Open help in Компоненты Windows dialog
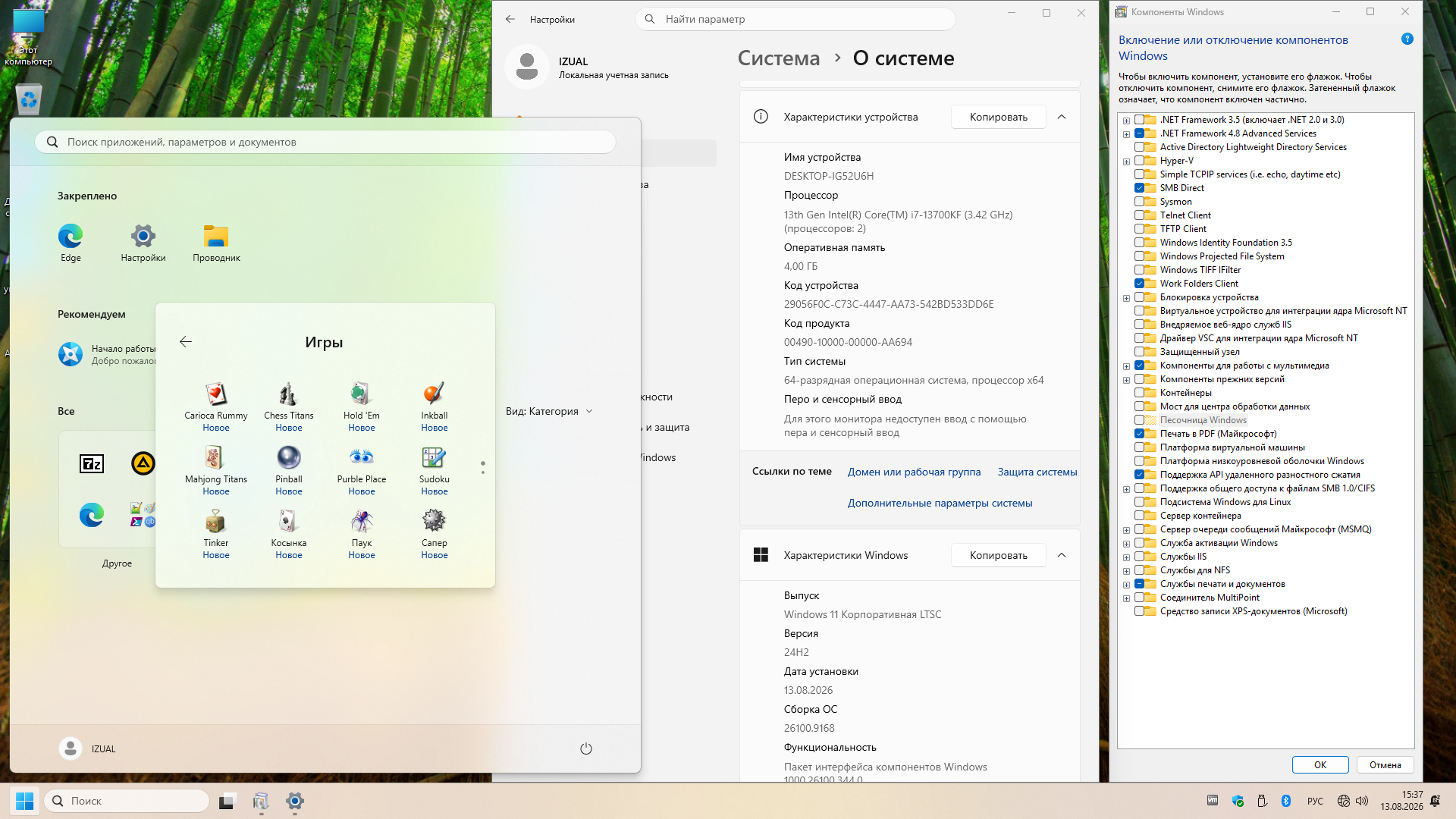Image resolution: width=1456 pixels, height=819 pixels. [1407, 39]
